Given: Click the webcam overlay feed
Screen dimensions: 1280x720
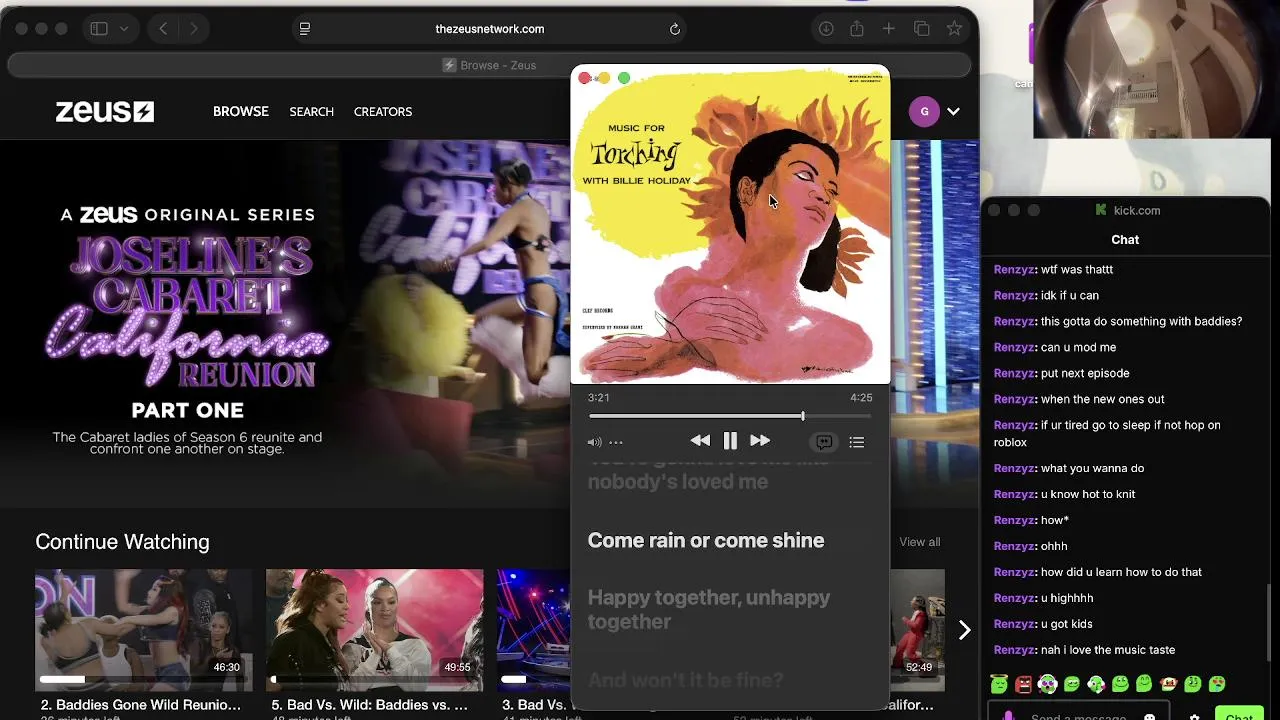Looking at the screenshot, I should pyautogui.click(x=1153, y=69).
